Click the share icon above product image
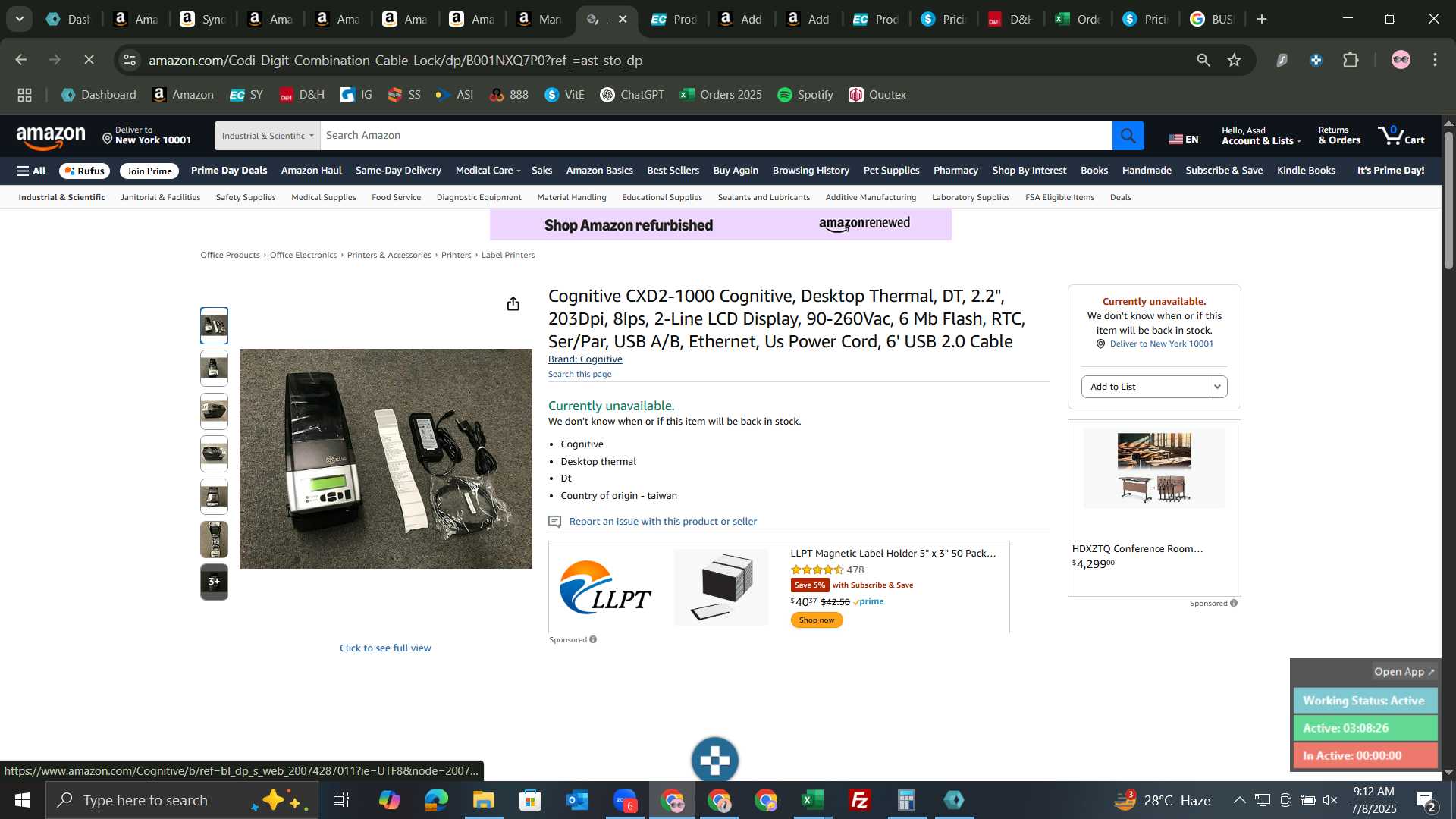The height and width of the screenshot is (819, 1456). (513, 304)
